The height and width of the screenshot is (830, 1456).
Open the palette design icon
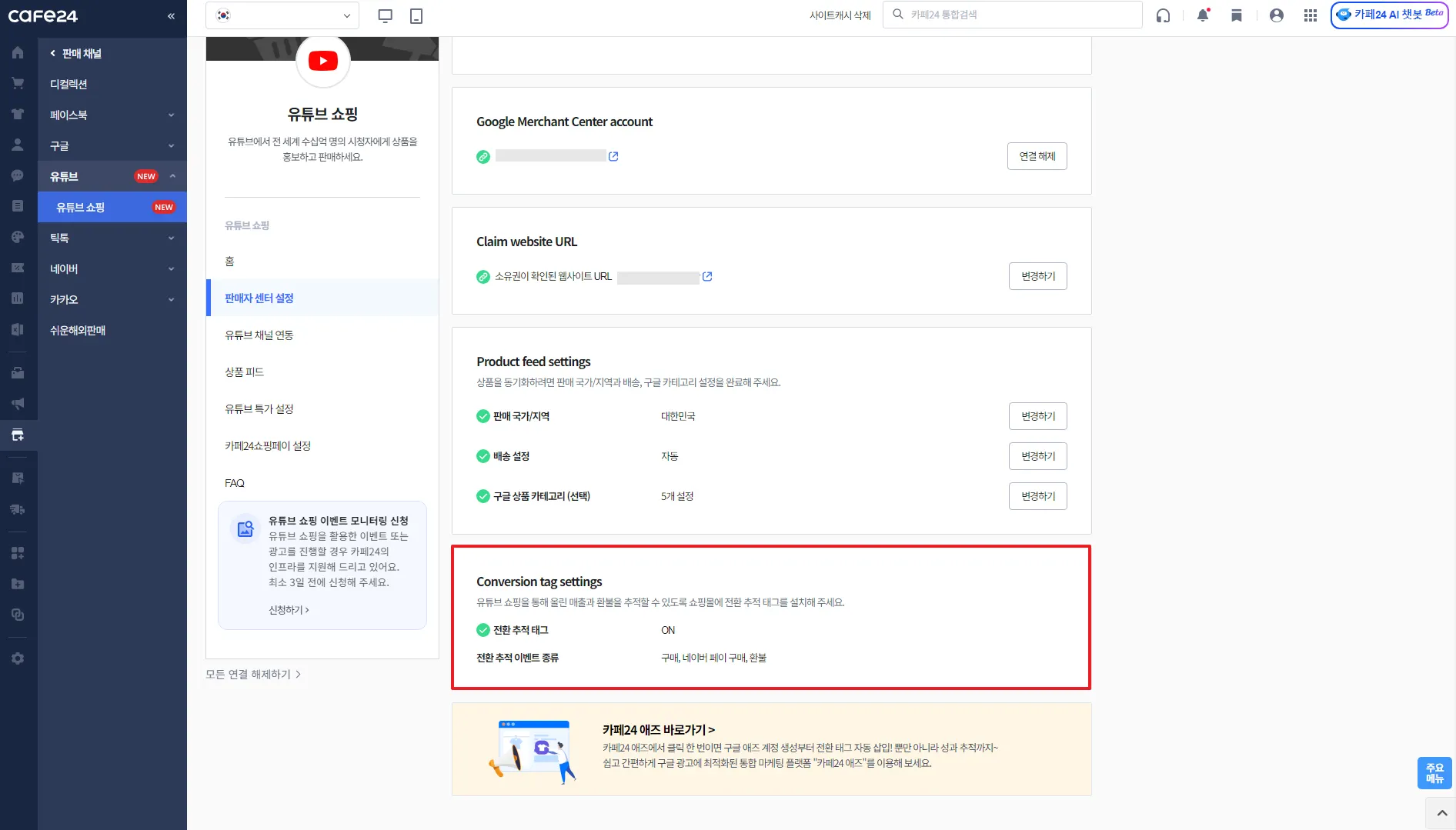[18, 237]
